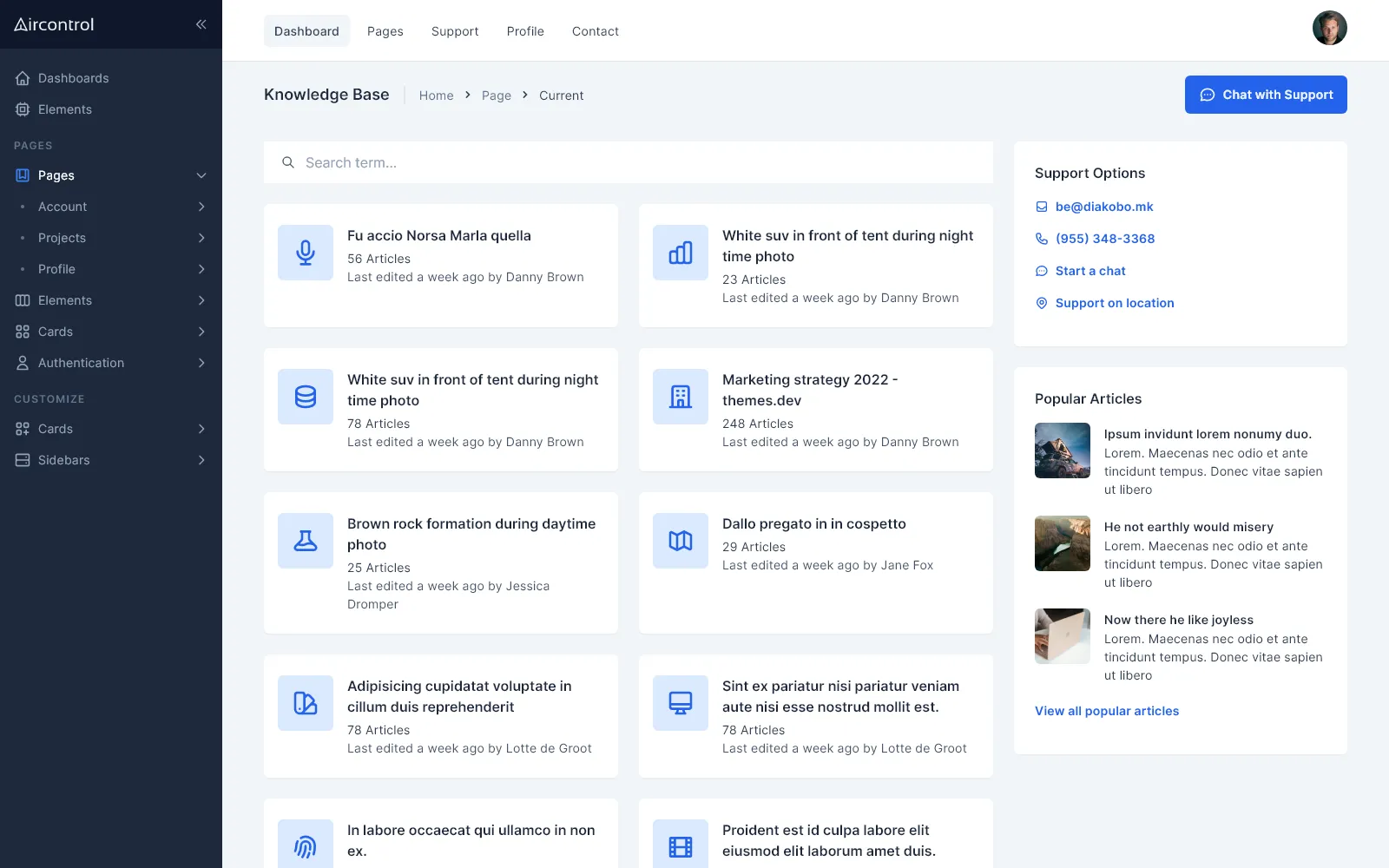This screenshot has width=1389, height=868.
Task: Click the be@diakobo.mk email link
Action: click(x=1104, y=207)
